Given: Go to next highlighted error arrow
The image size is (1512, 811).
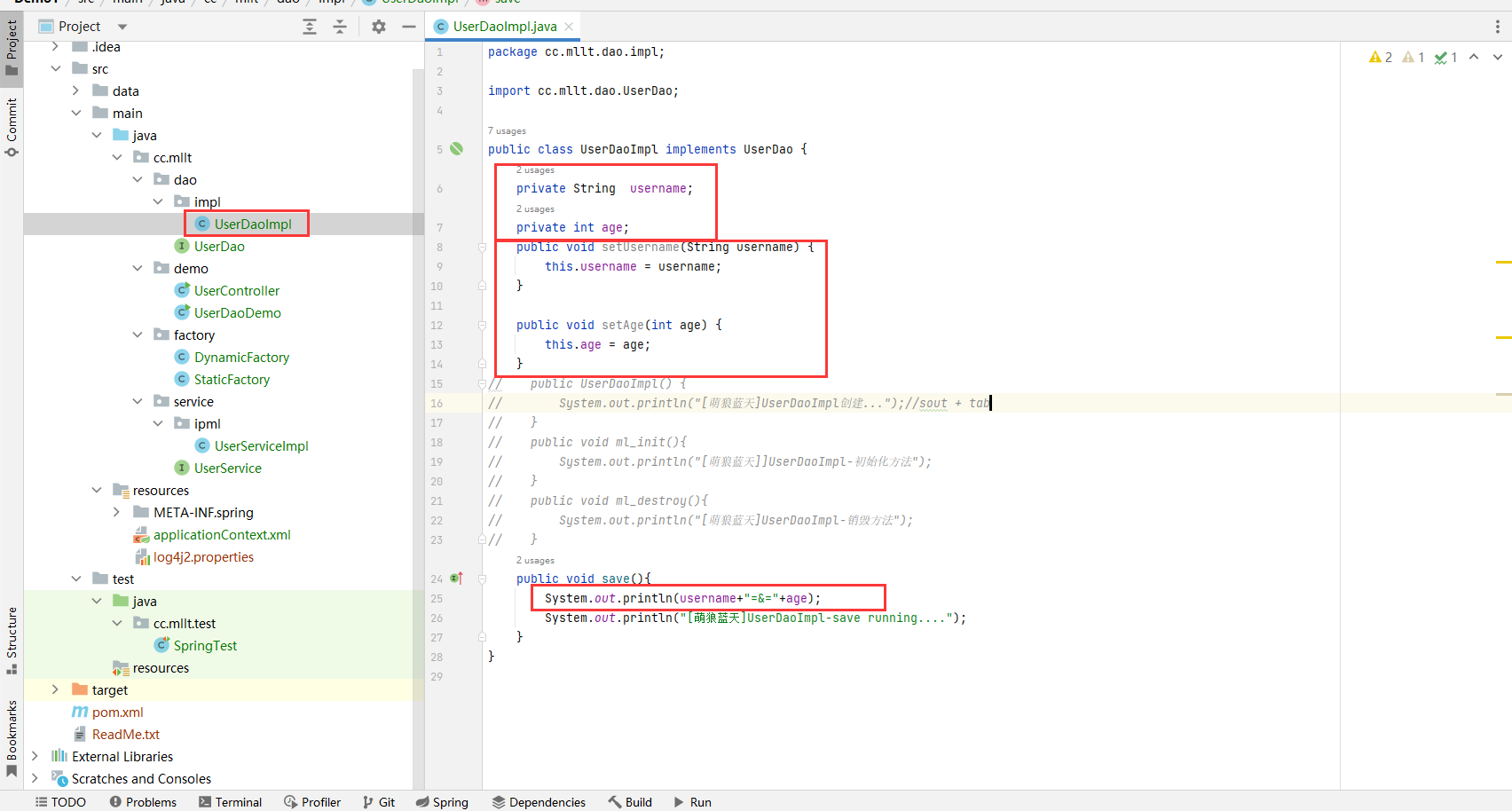Looking at the screenshot, I should click(1498, 57).
